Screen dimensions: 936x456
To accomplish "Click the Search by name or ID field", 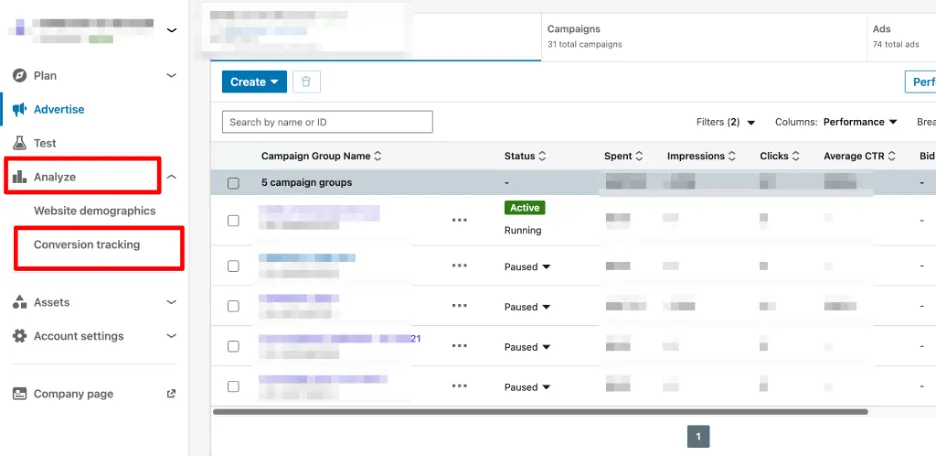I will [x=327, y=122].
